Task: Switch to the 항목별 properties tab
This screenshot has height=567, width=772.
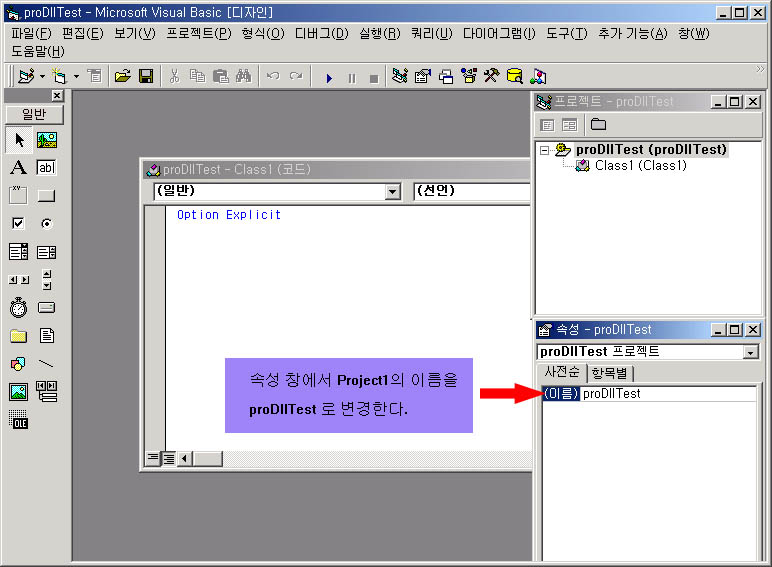Action: point(610,373)
